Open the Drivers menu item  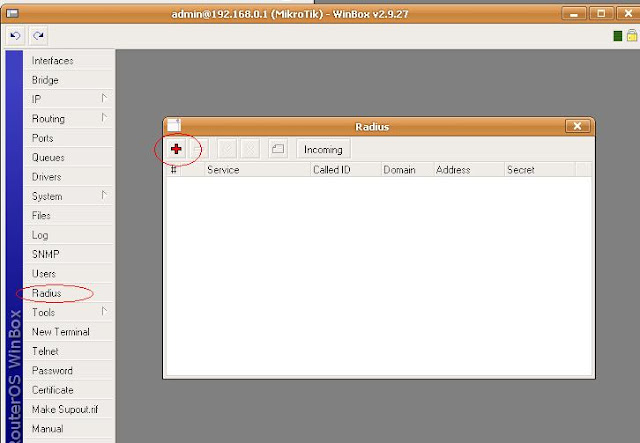click(69, 177)
